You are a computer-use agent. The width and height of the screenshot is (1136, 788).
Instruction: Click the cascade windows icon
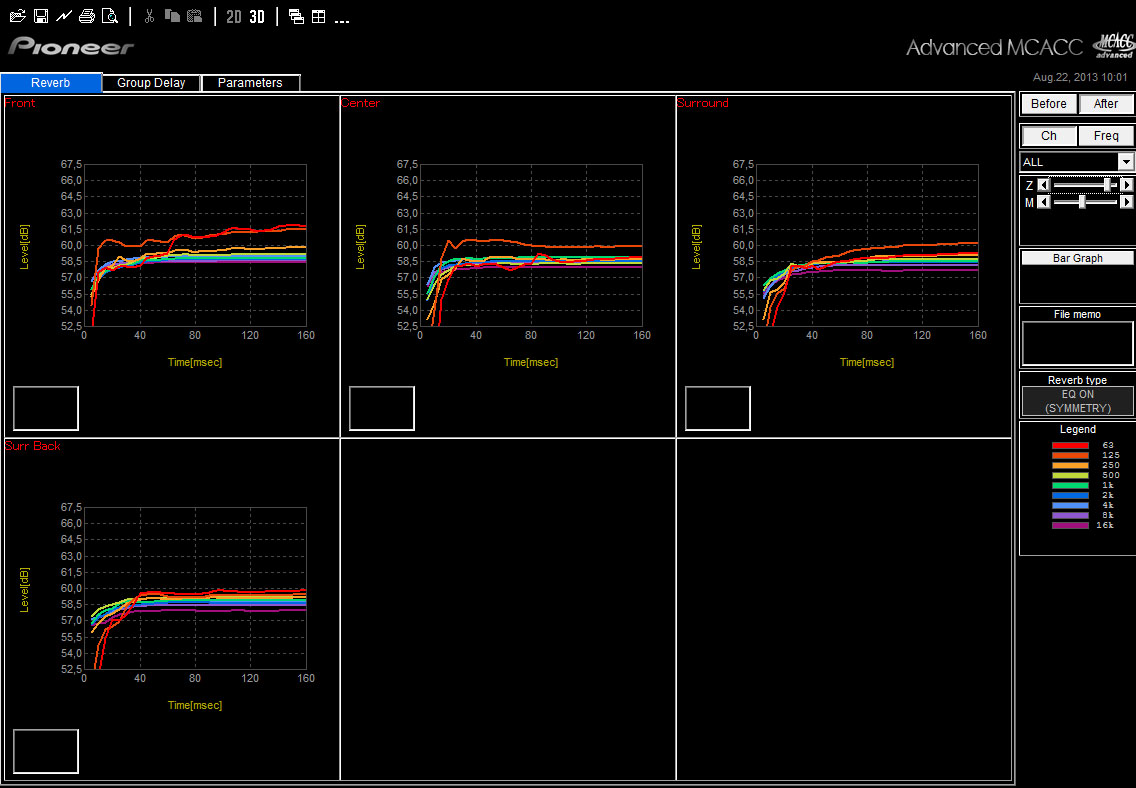coord(296,16)
